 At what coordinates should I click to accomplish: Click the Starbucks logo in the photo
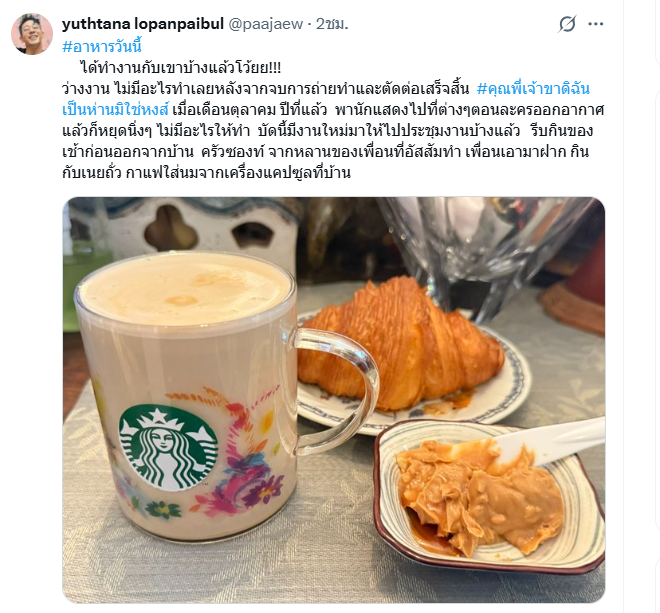pyautogui.click(x=168, y=448)
